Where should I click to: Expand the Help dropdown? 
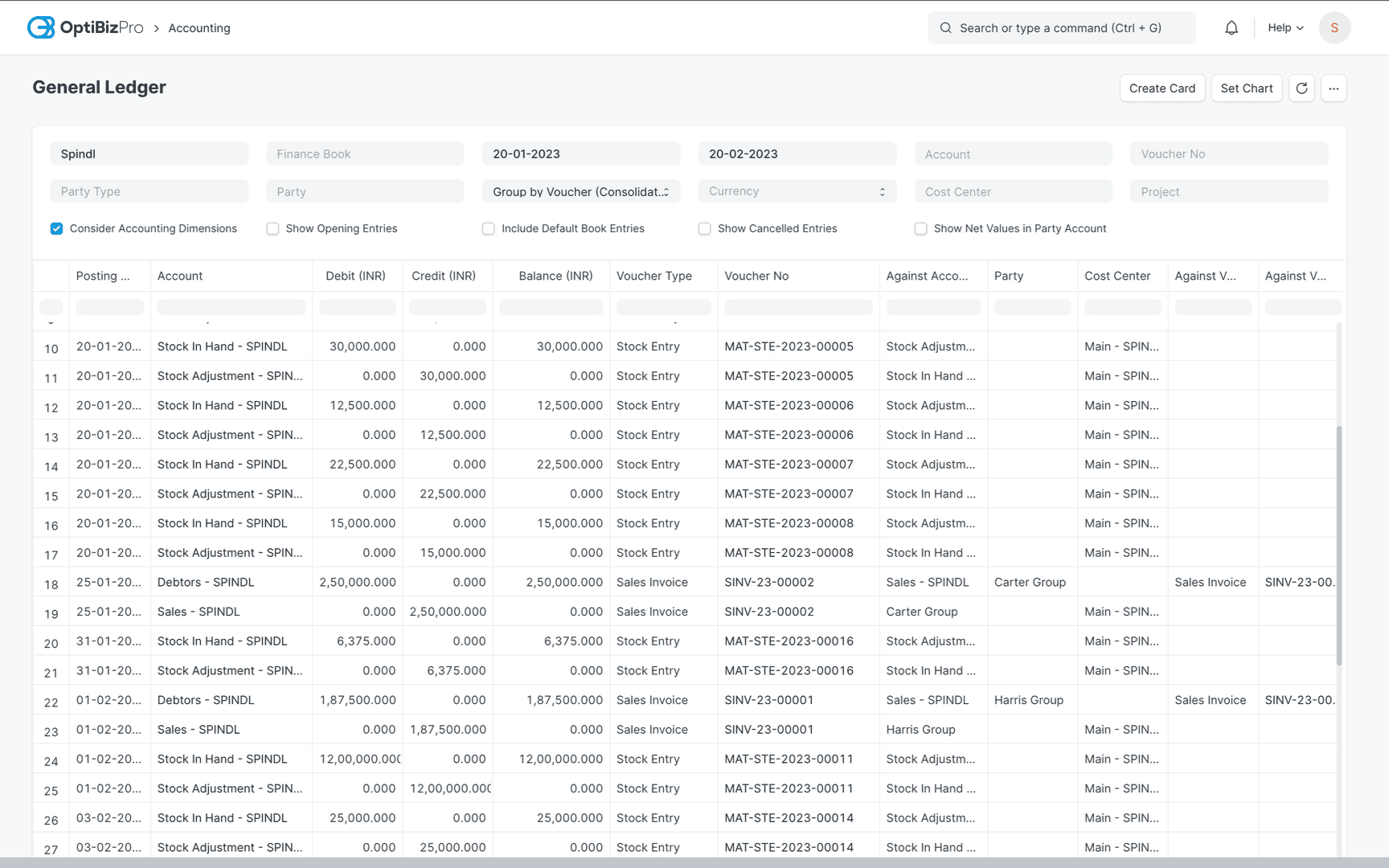pos(1285,27)
